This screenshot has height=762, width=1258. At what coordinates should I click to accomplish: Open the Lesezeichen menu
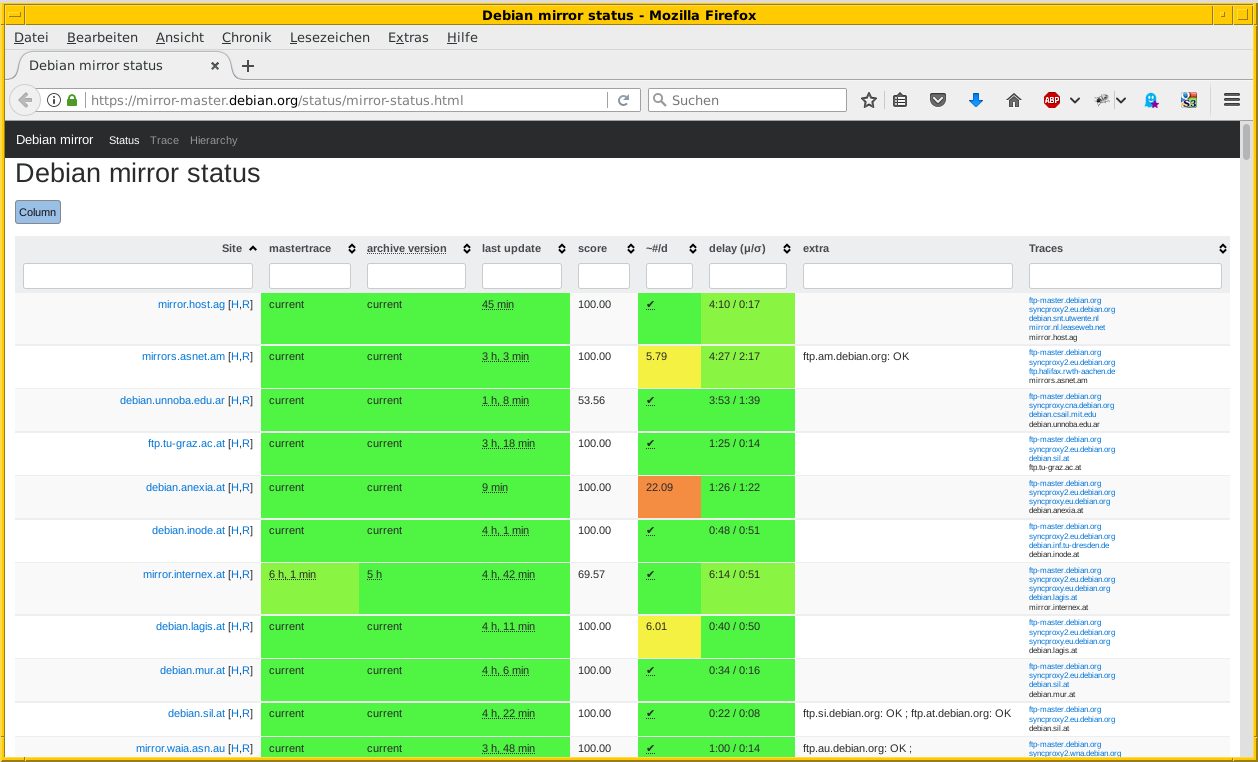[329, 37]
